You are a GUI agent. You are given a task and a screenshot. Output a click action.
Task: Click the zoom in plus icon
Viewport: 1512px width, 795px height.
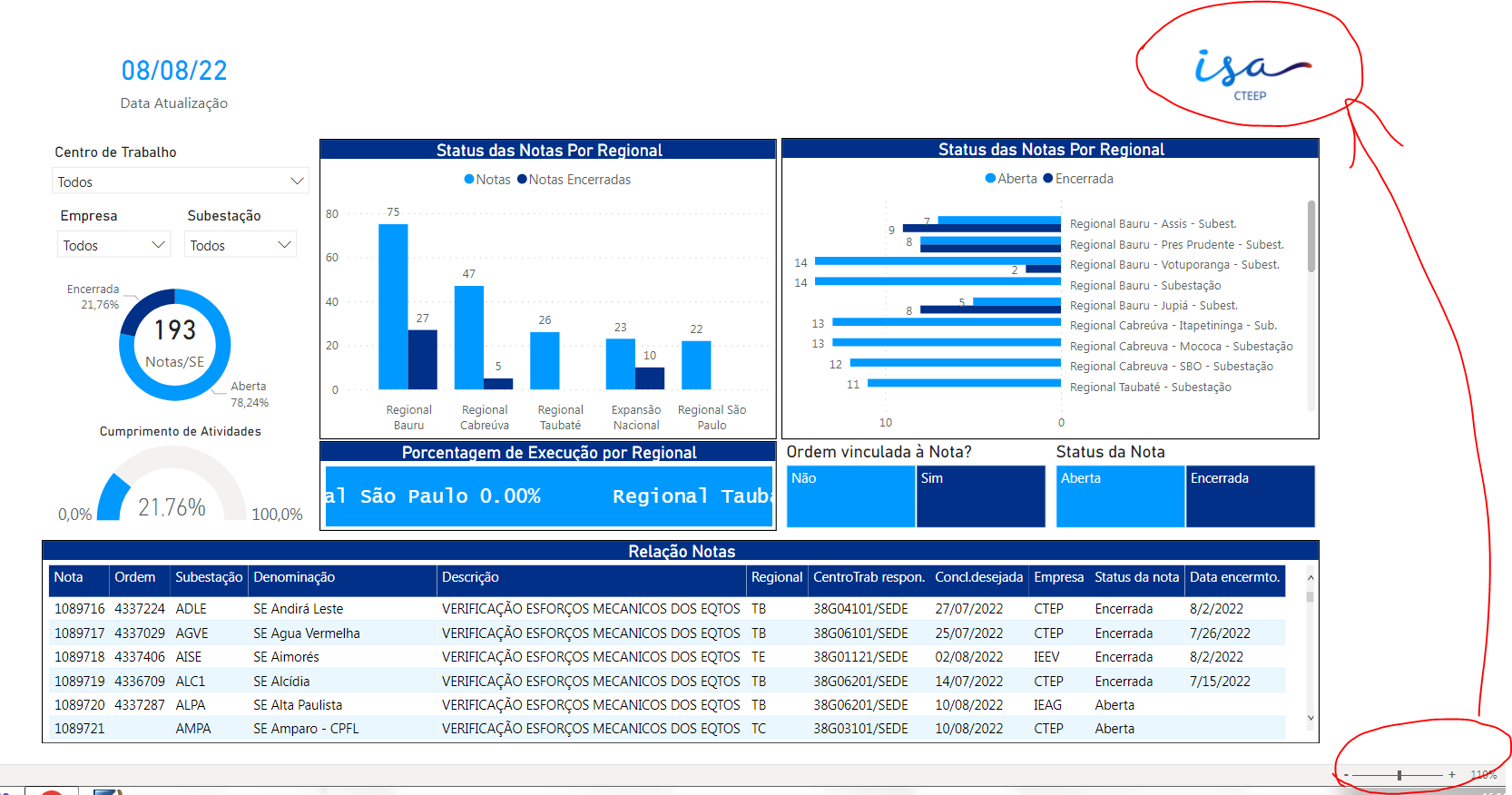[x=1452, y=775]
